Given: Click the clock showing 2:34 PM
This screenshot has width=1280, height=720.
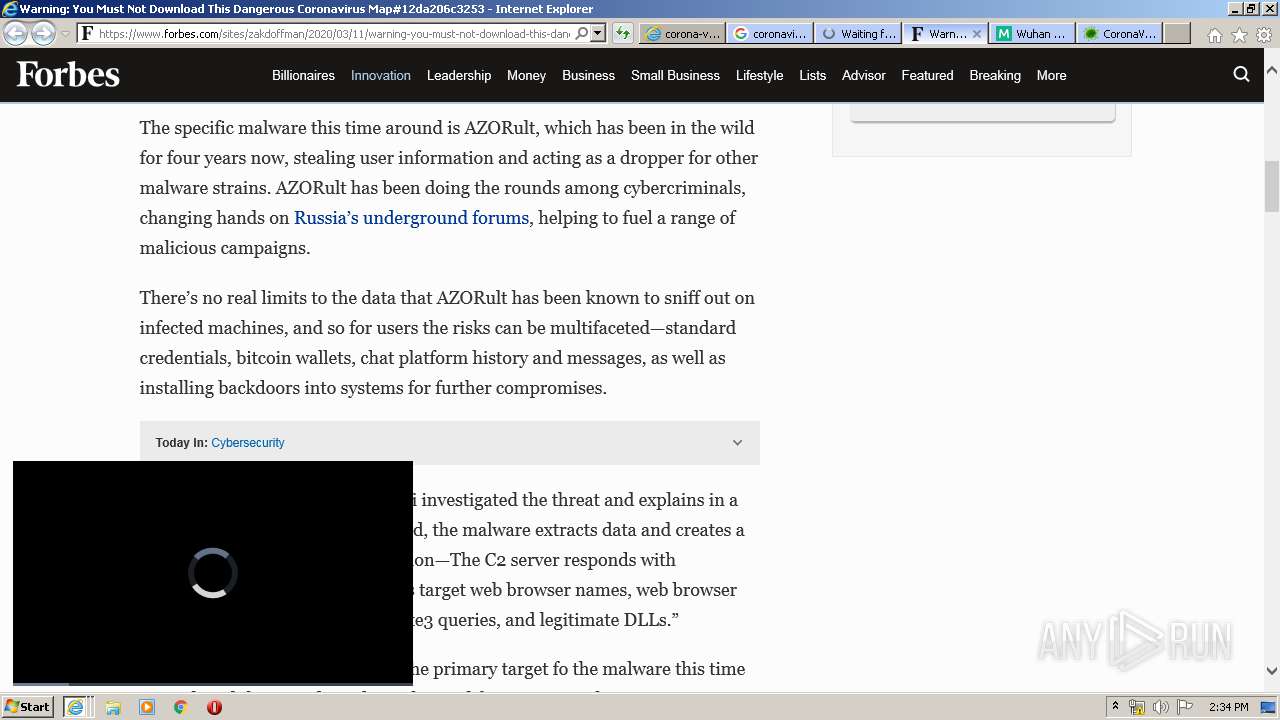Looking at the screenshot, I should [1228, 707].
